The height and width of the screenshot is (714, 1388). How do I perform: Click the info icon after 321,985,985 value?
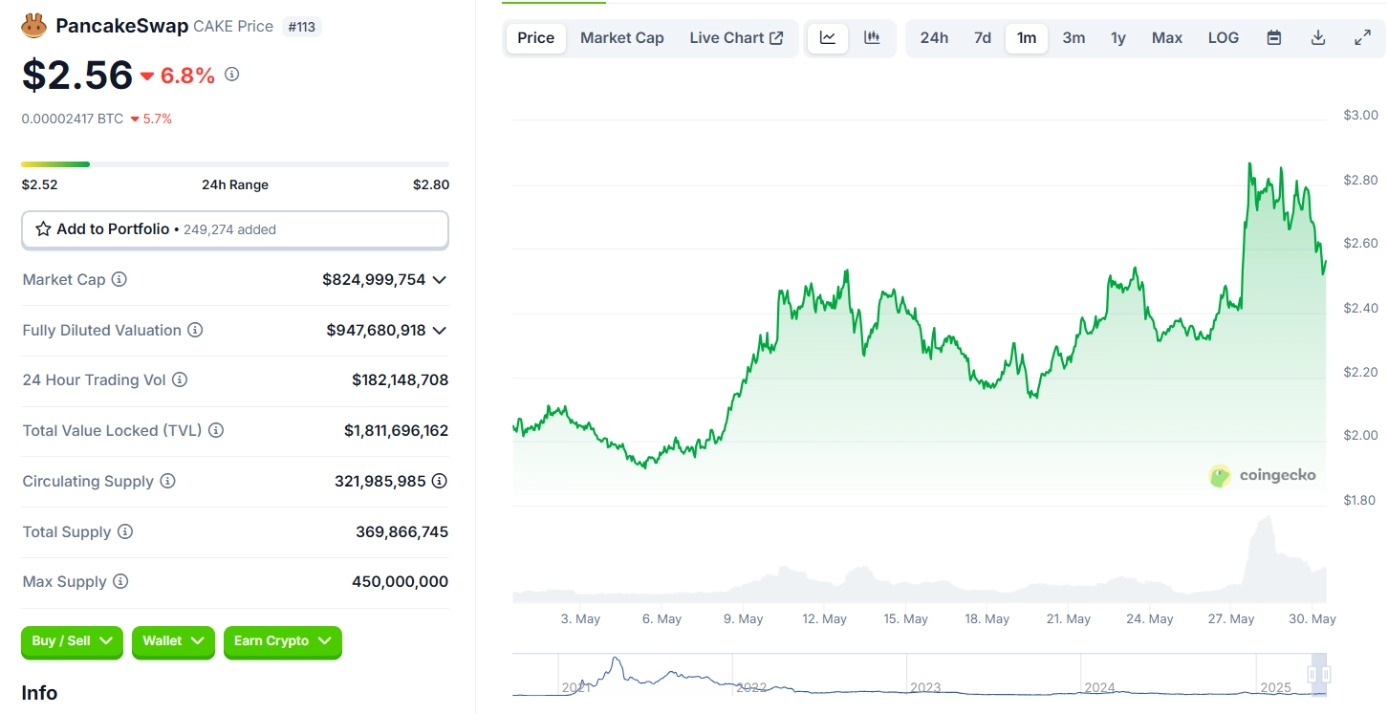click(x=439, y=481)
